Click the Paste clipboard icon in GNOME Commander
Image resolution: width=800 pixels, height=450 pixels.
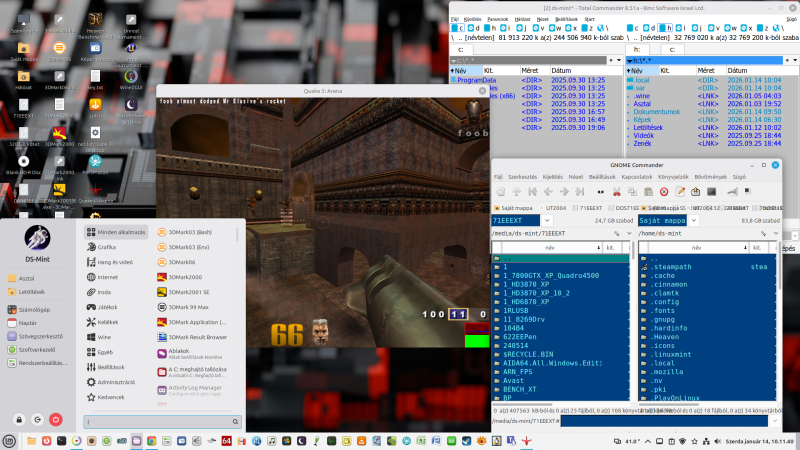648,192
